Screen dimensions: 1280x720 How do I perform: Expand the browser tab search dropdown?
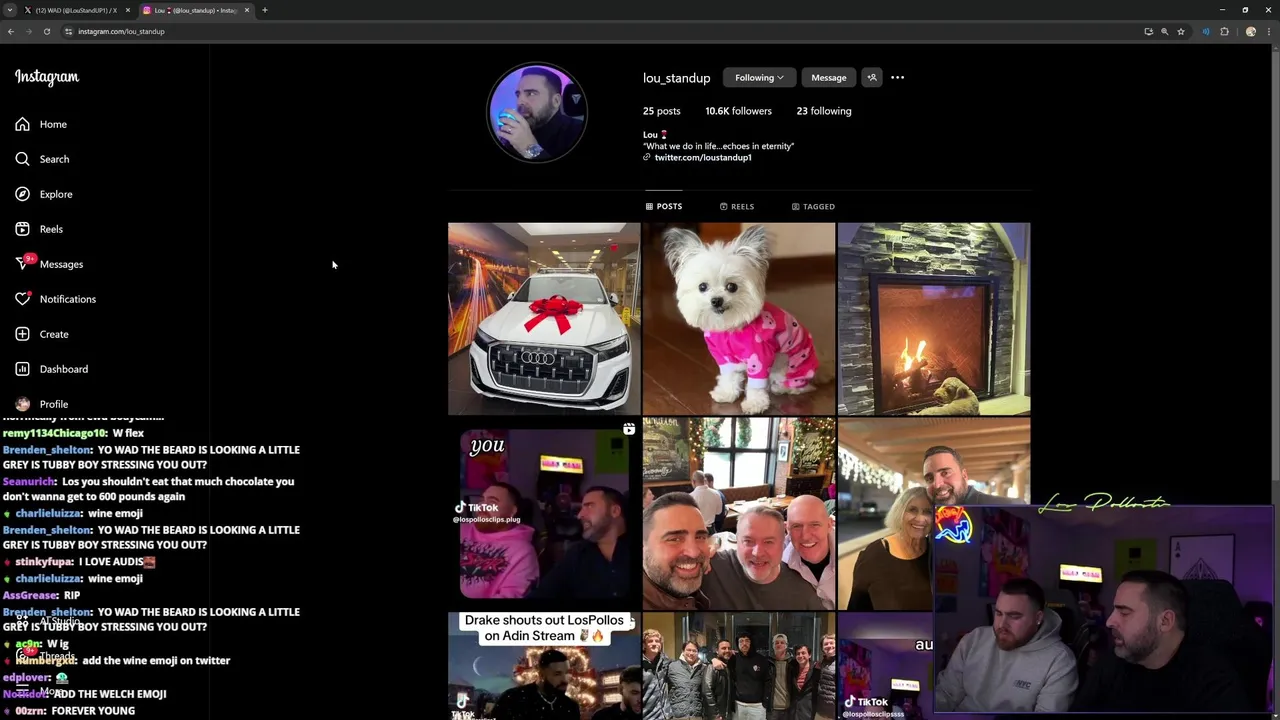coord(10,10)
